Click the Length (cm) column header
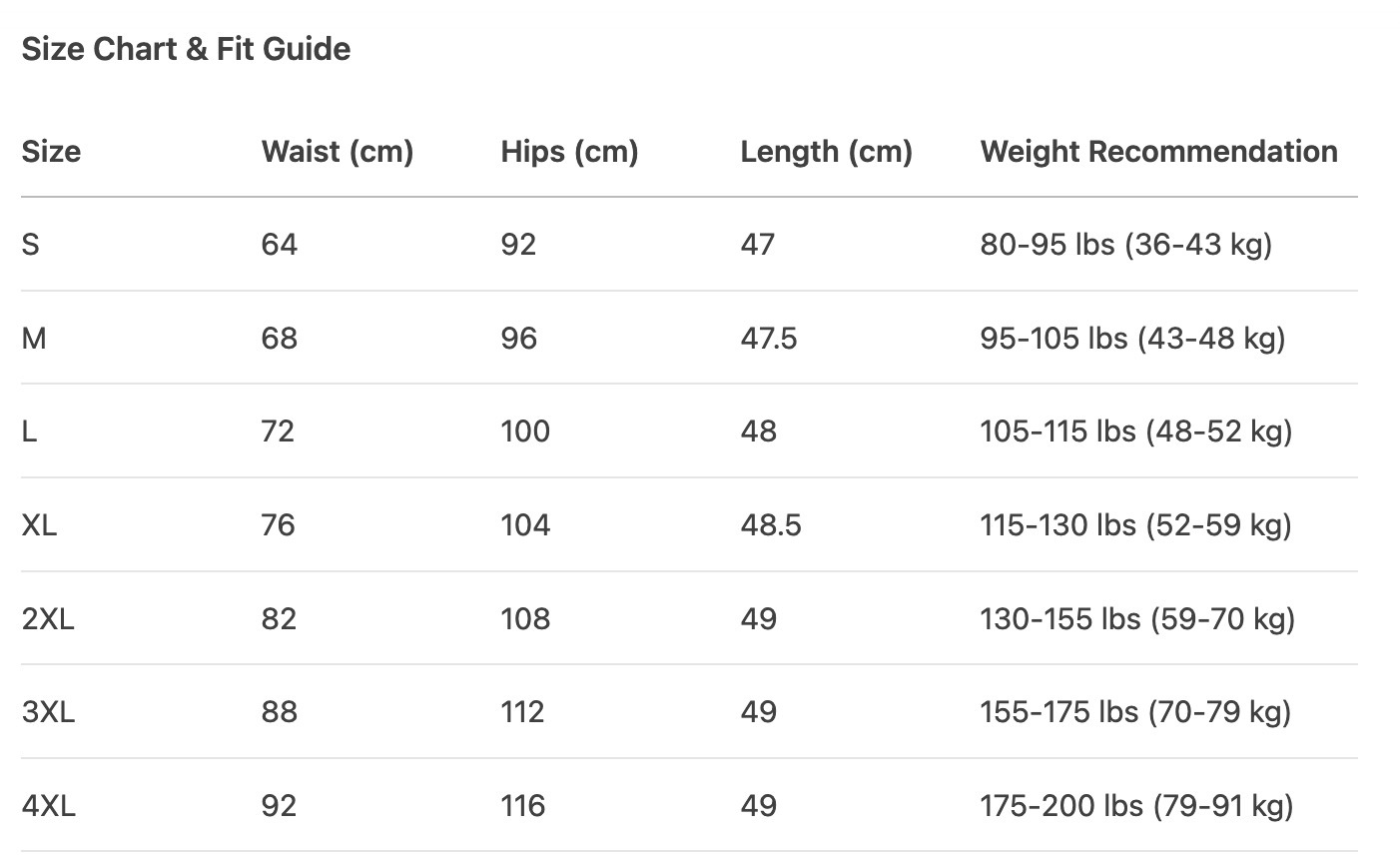1400x857 pixels. coord(826,152)
